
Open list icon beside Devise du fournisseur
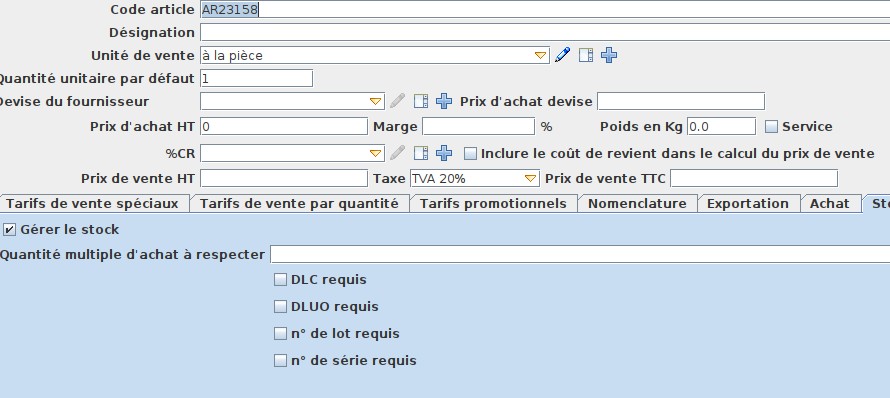click(x=421, y=102)
